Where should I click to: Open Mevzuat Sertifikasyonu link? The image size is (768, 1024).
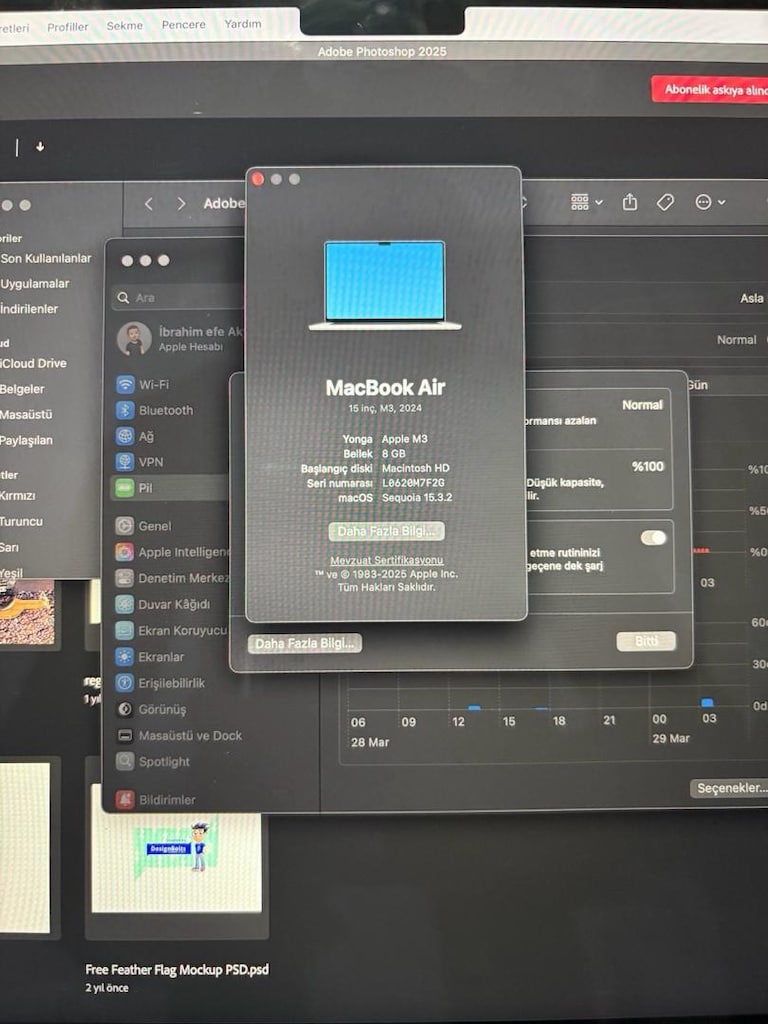(x=387, y=560)
